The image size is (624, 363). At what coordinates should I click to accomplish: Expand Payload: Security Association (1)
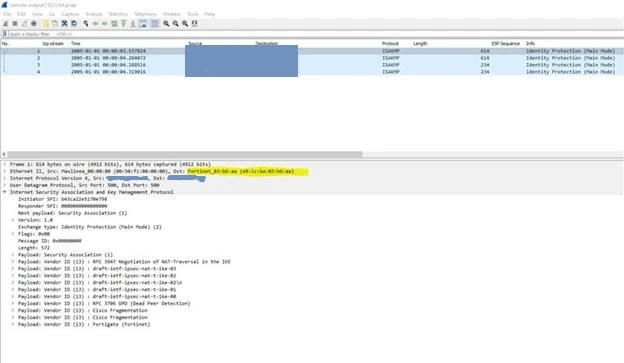click(13, 255)
